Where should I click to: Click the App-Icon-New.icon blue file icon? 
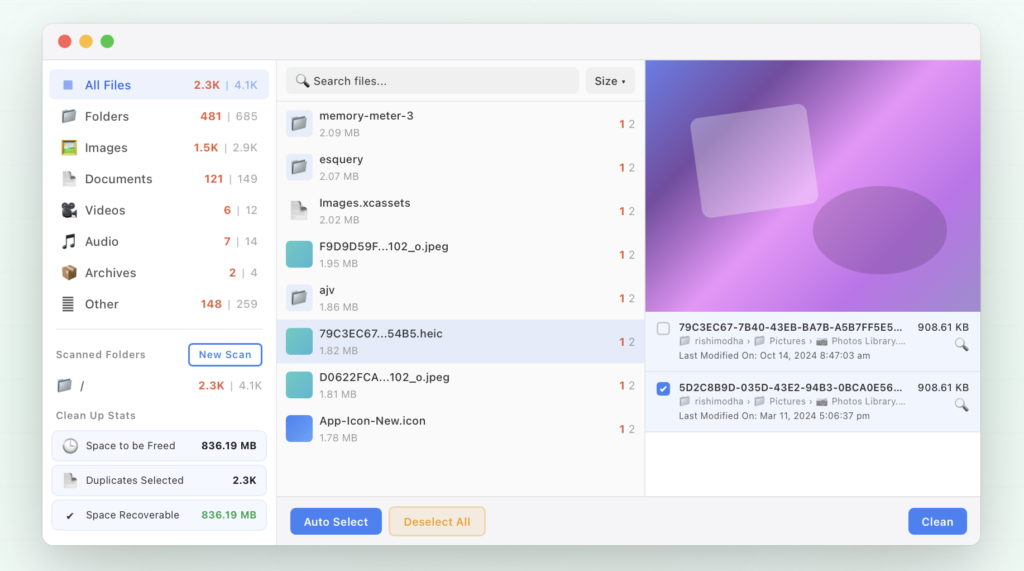coord(299,428)
